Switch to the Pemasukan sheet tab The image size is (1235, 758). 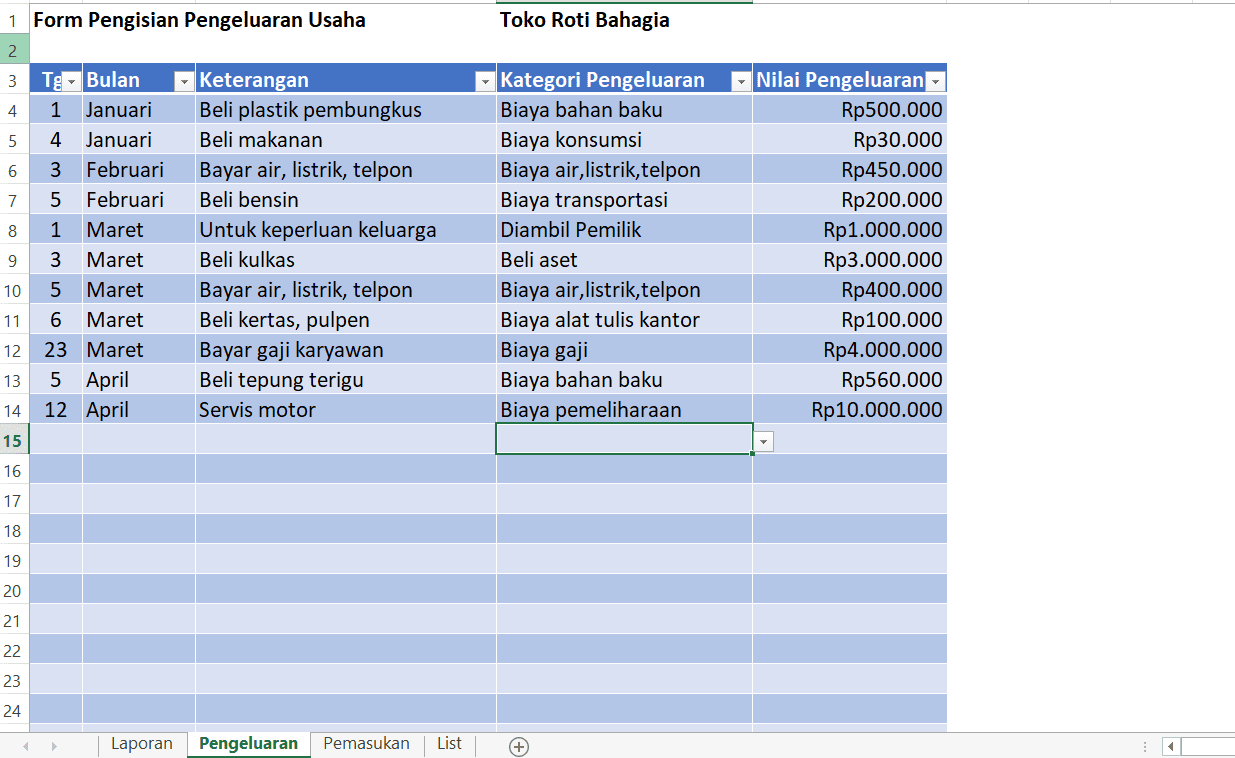(x=366, y=744)
